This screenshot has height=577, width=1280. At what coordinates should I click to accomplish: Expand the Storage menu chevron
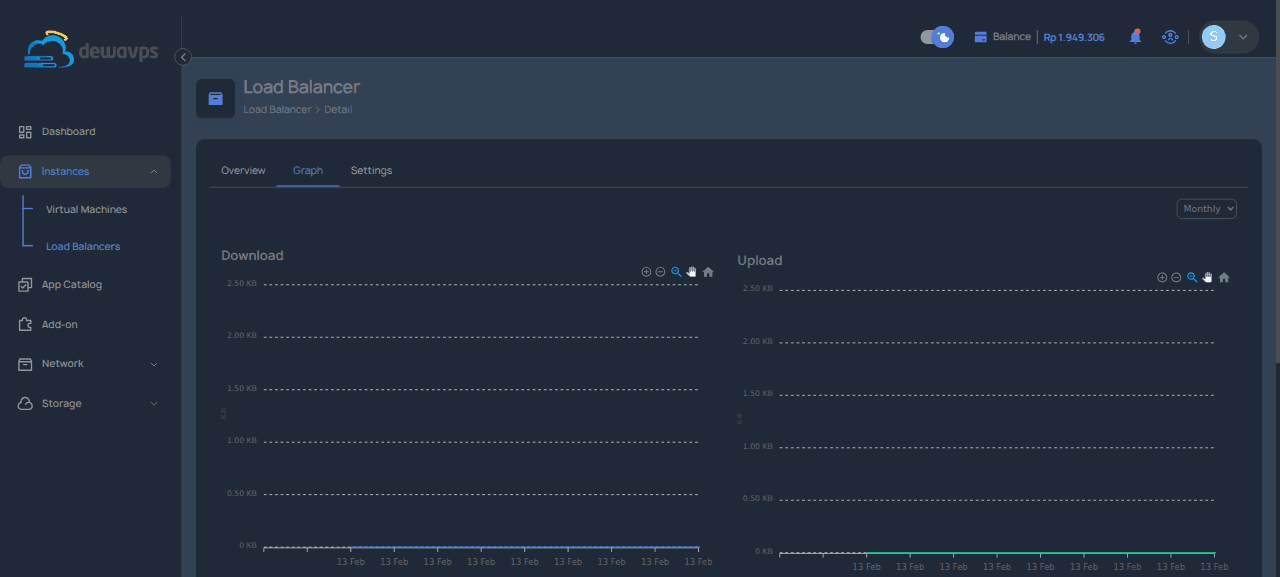154,404
